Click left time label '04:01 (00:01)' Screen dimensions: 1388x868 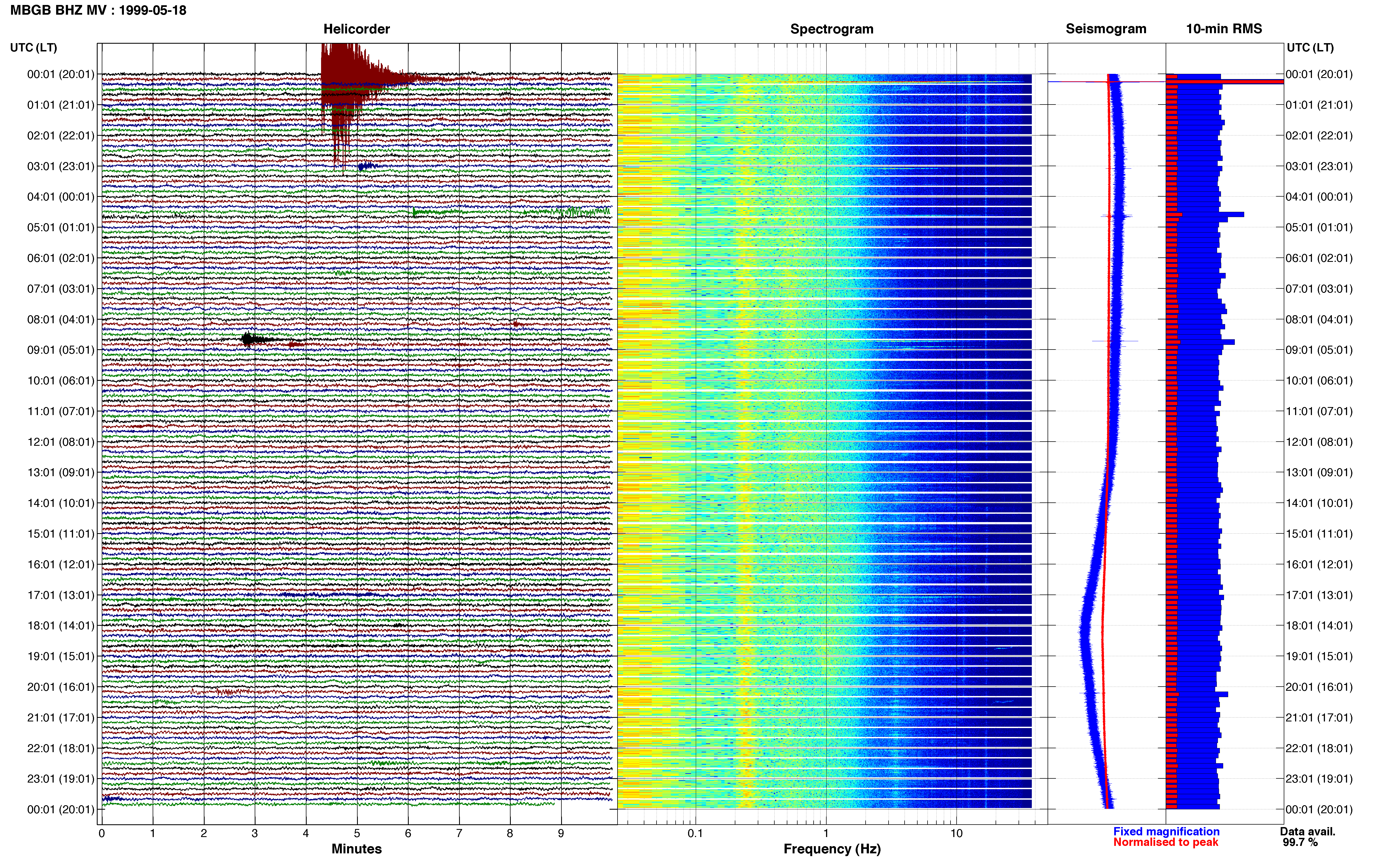(x=61, y=197)
